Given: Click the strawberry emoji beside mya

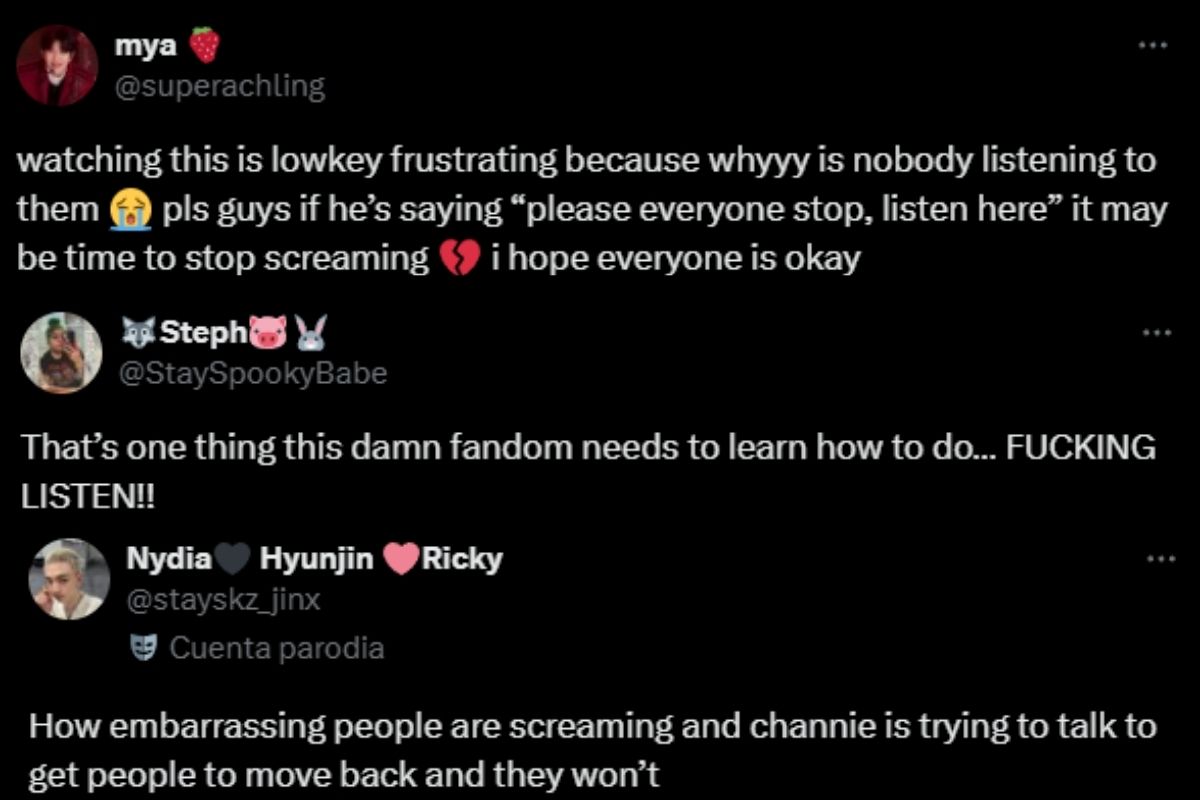Looking at the screenshot, I should pos(205,44).
